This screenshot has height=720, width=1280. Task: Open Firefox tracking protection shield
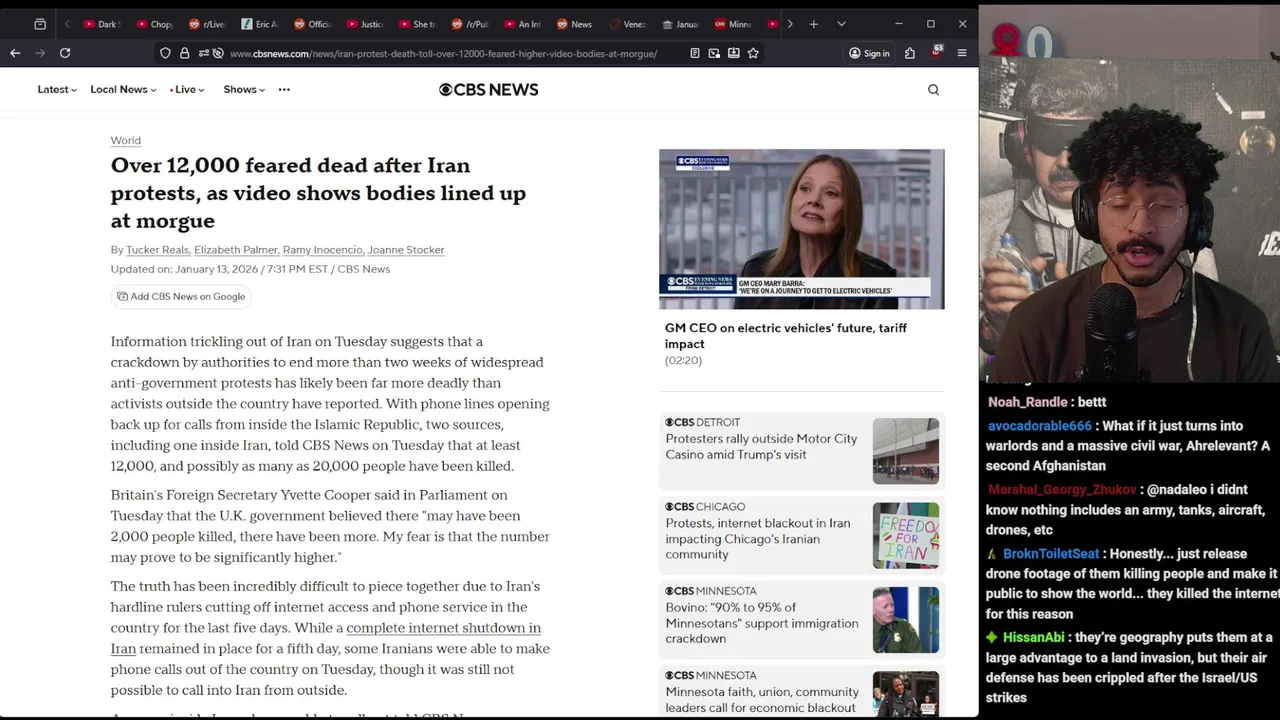pos(165,53)
